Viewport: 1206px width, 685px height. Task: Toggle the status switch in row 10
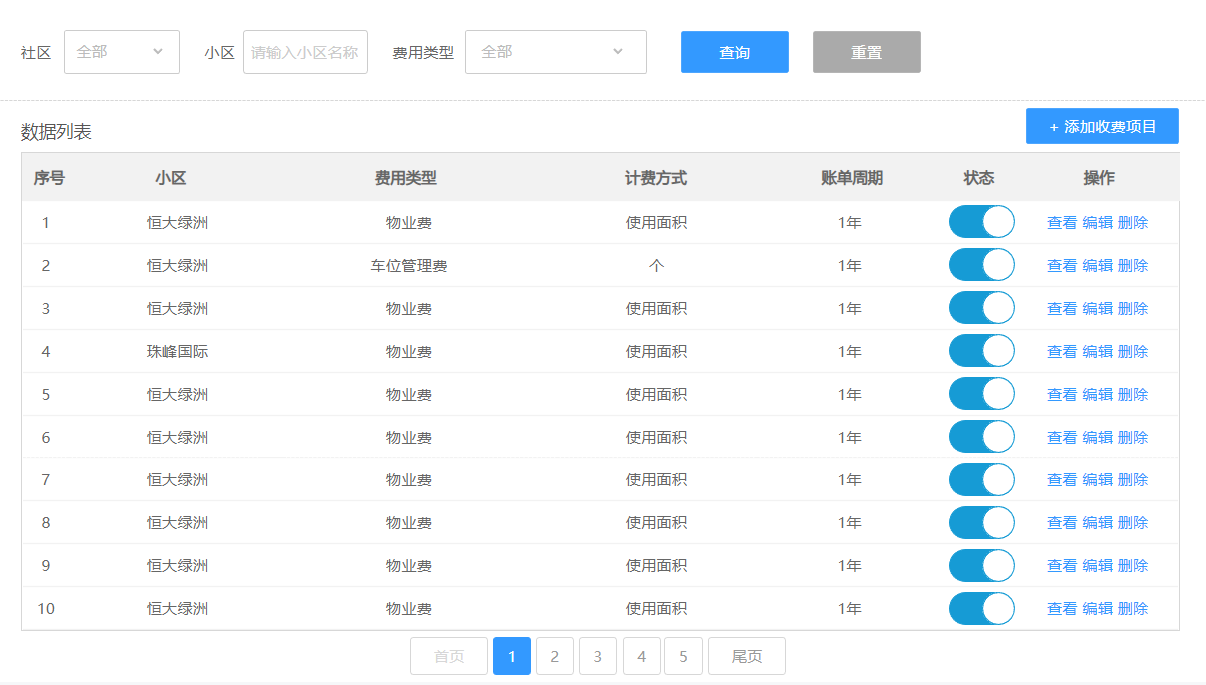point(981,608)
